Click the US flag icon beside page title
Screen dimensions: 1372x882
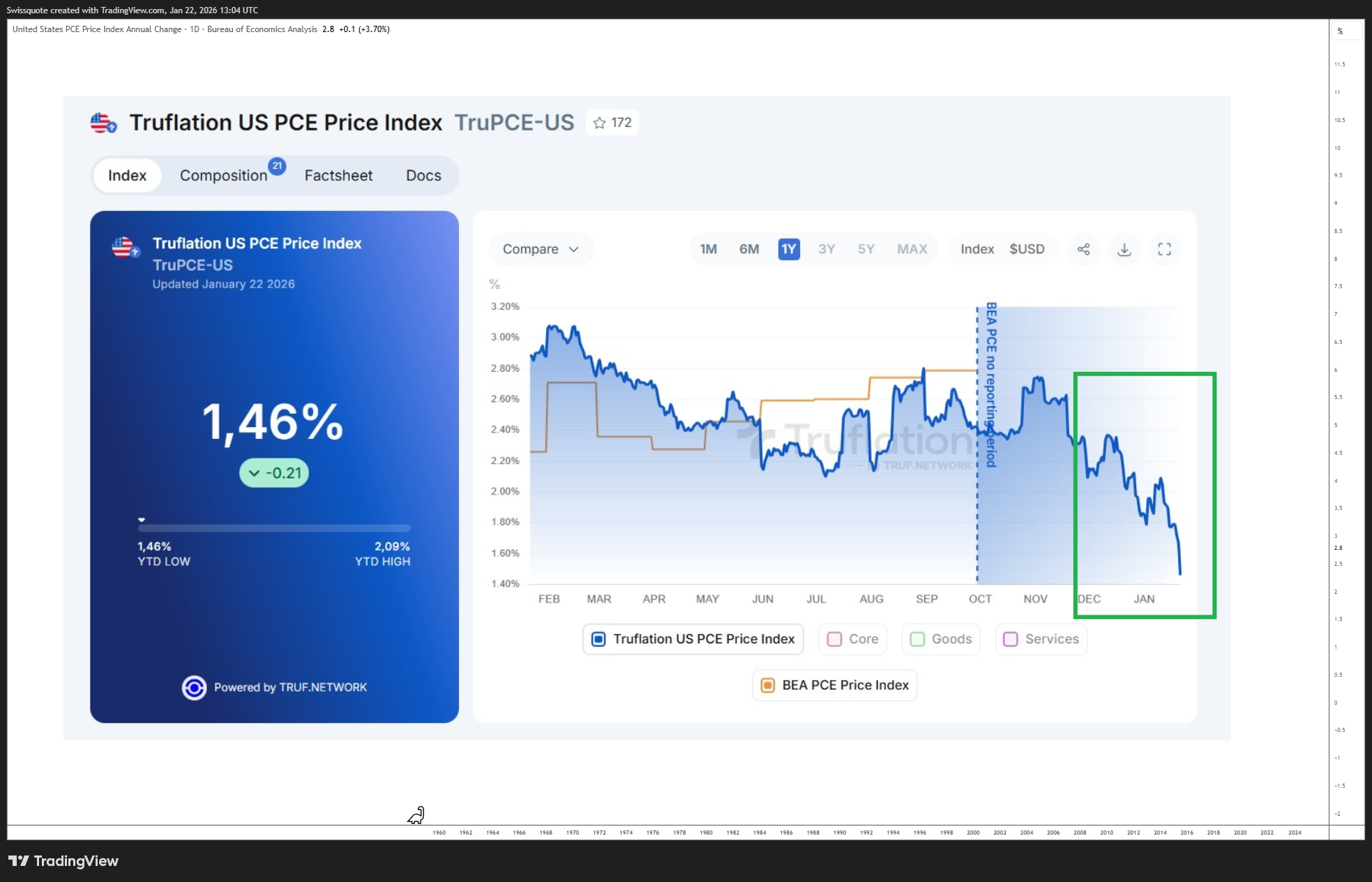103,123
